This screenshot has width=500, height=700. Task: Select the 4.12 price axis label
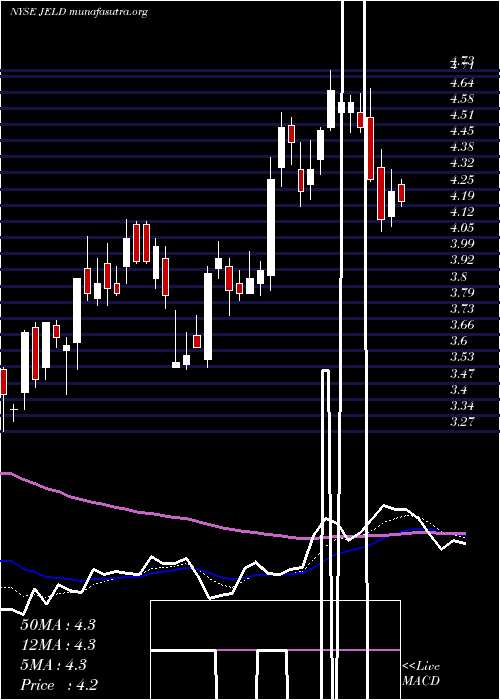[462, 212]
